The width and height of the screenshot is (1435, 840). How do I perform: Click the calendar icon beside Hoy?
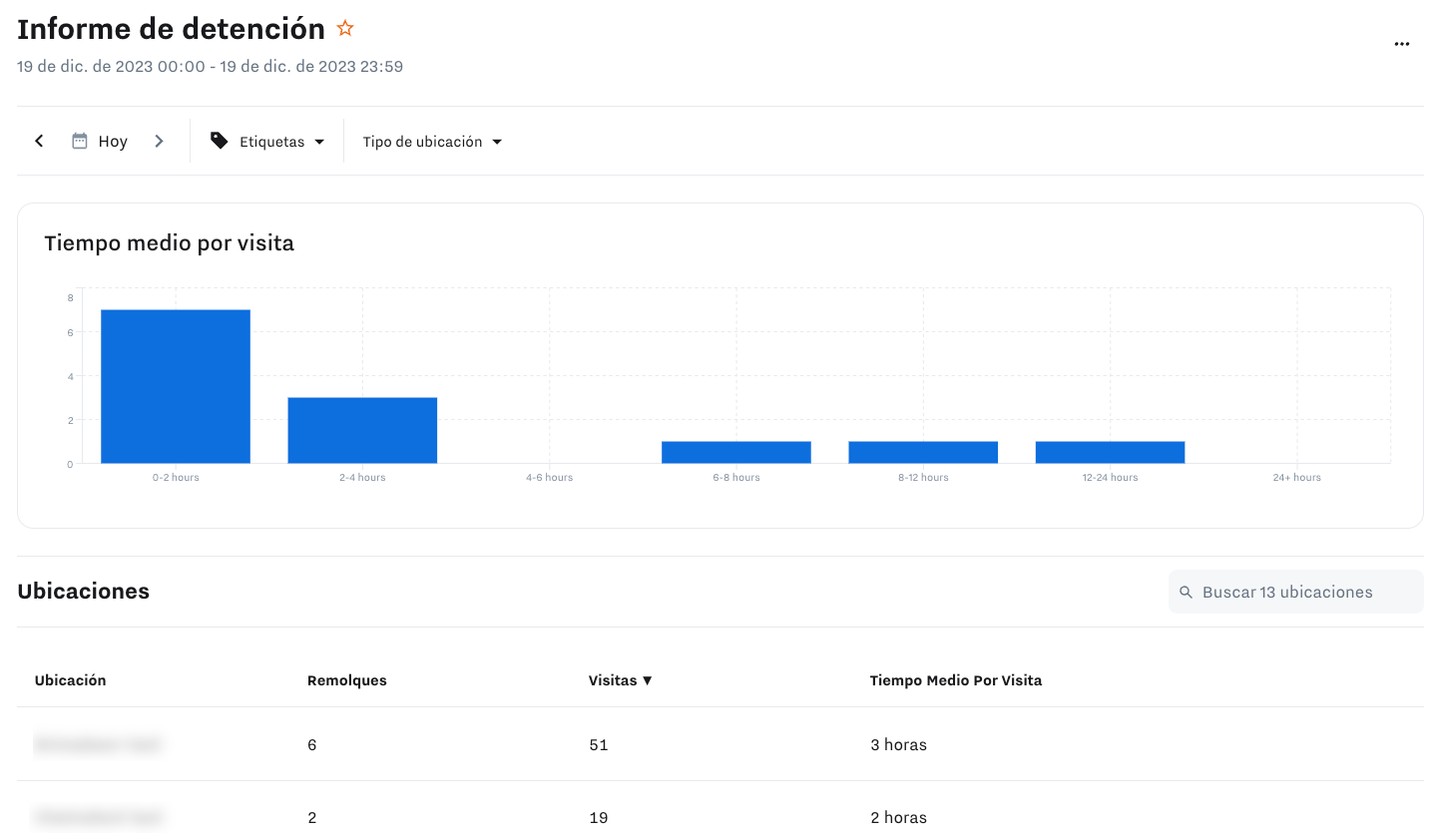pos(80,141)
